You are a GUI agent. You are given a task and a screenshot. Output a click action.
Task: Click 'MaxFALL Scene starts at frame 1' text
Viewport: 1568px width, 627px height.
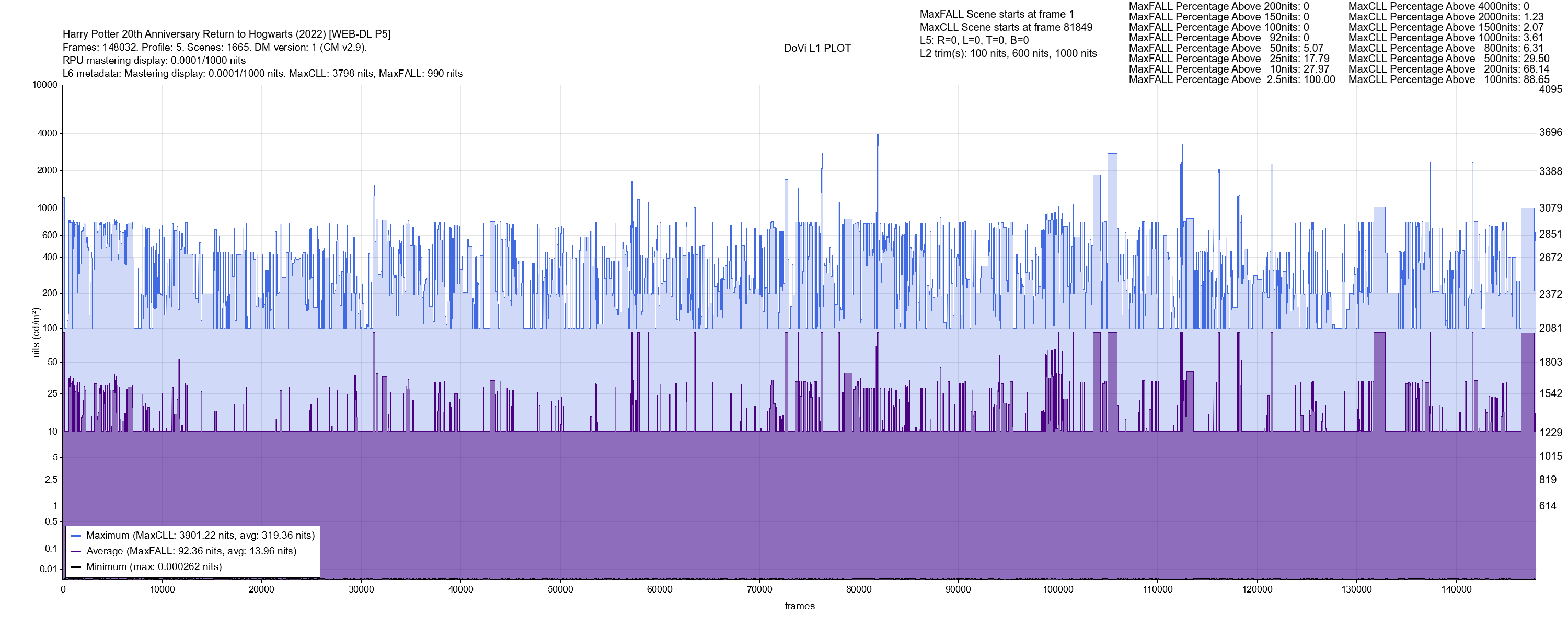tap(996, 14)
